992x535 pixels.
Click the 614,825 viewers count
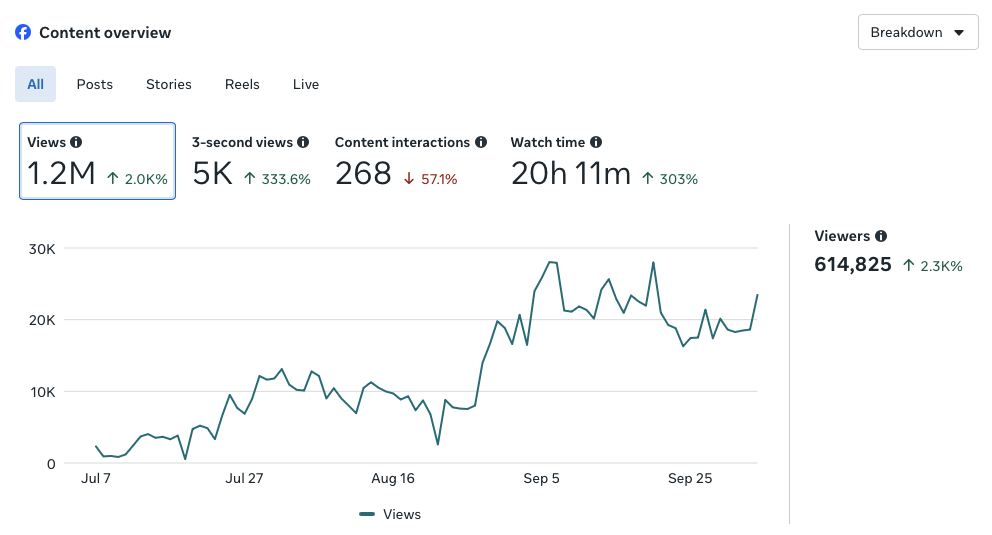pyautogui.click(x=853, y=264)
